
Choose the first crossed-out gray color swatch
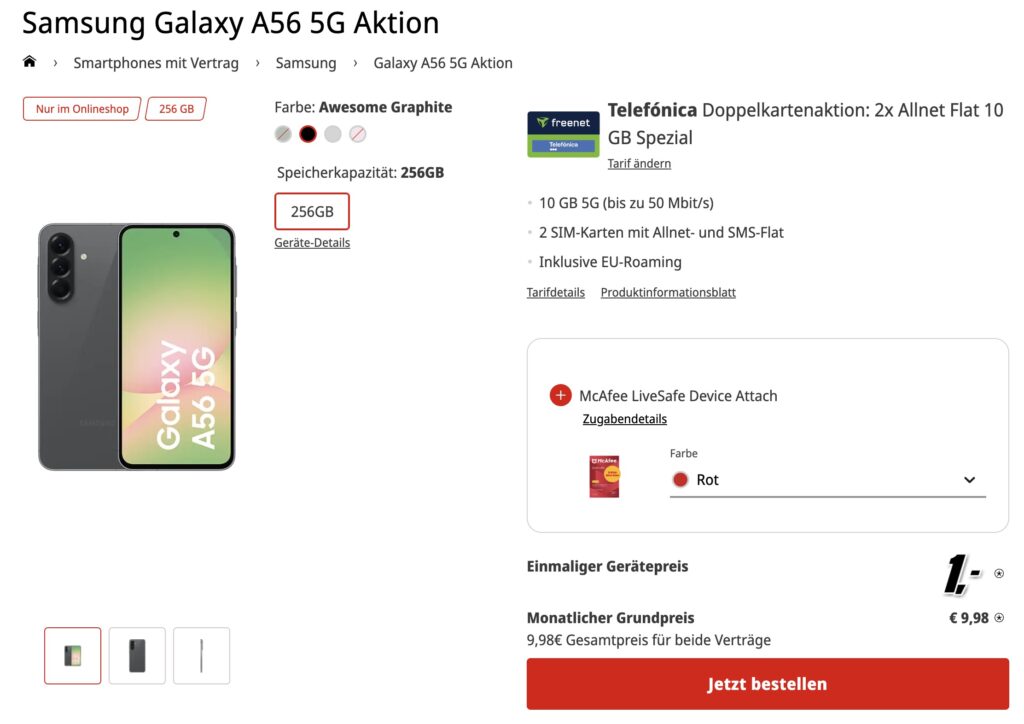point(283,134)
